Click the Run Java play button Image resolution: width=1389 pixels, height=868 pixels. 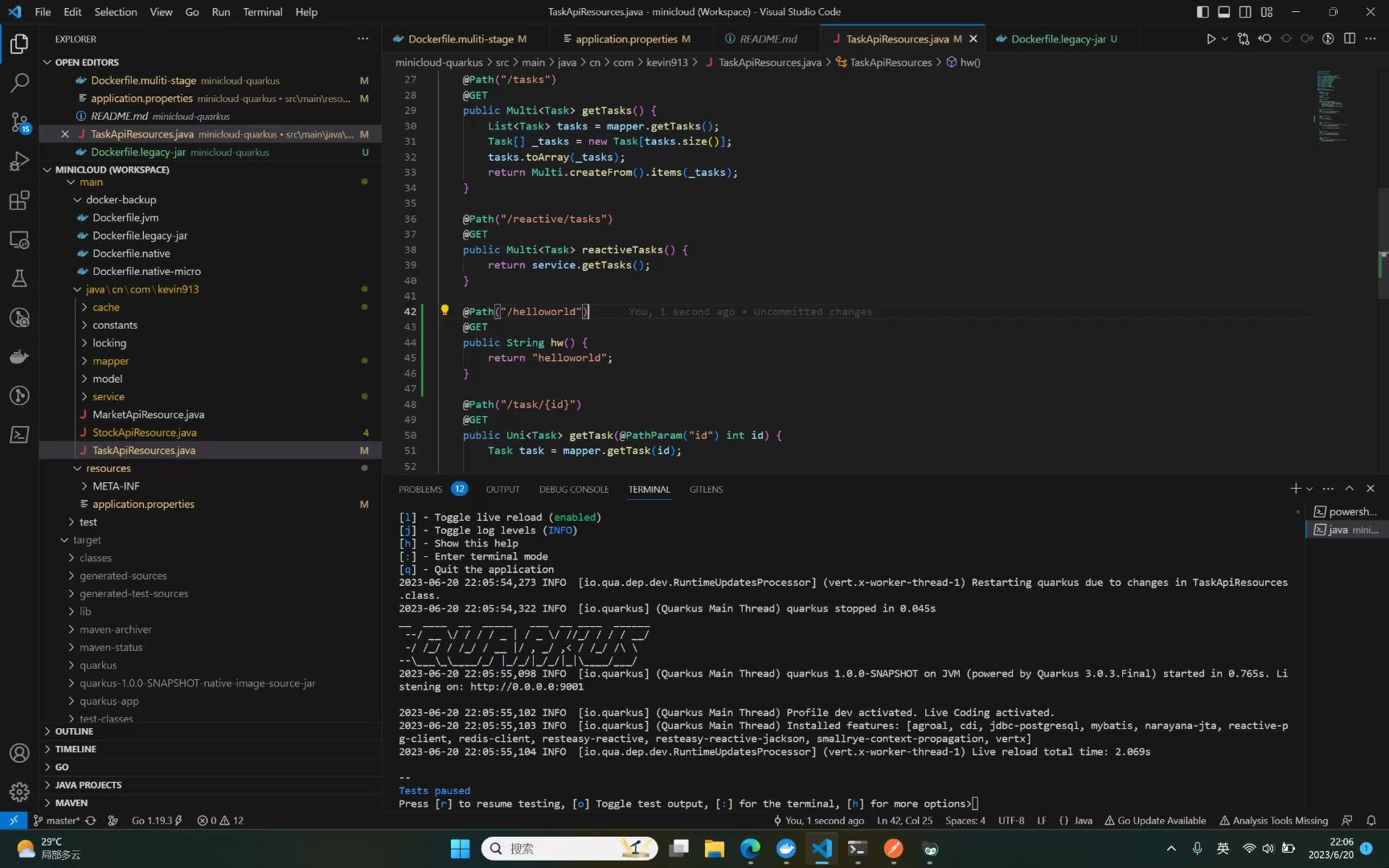point(1211,39)
